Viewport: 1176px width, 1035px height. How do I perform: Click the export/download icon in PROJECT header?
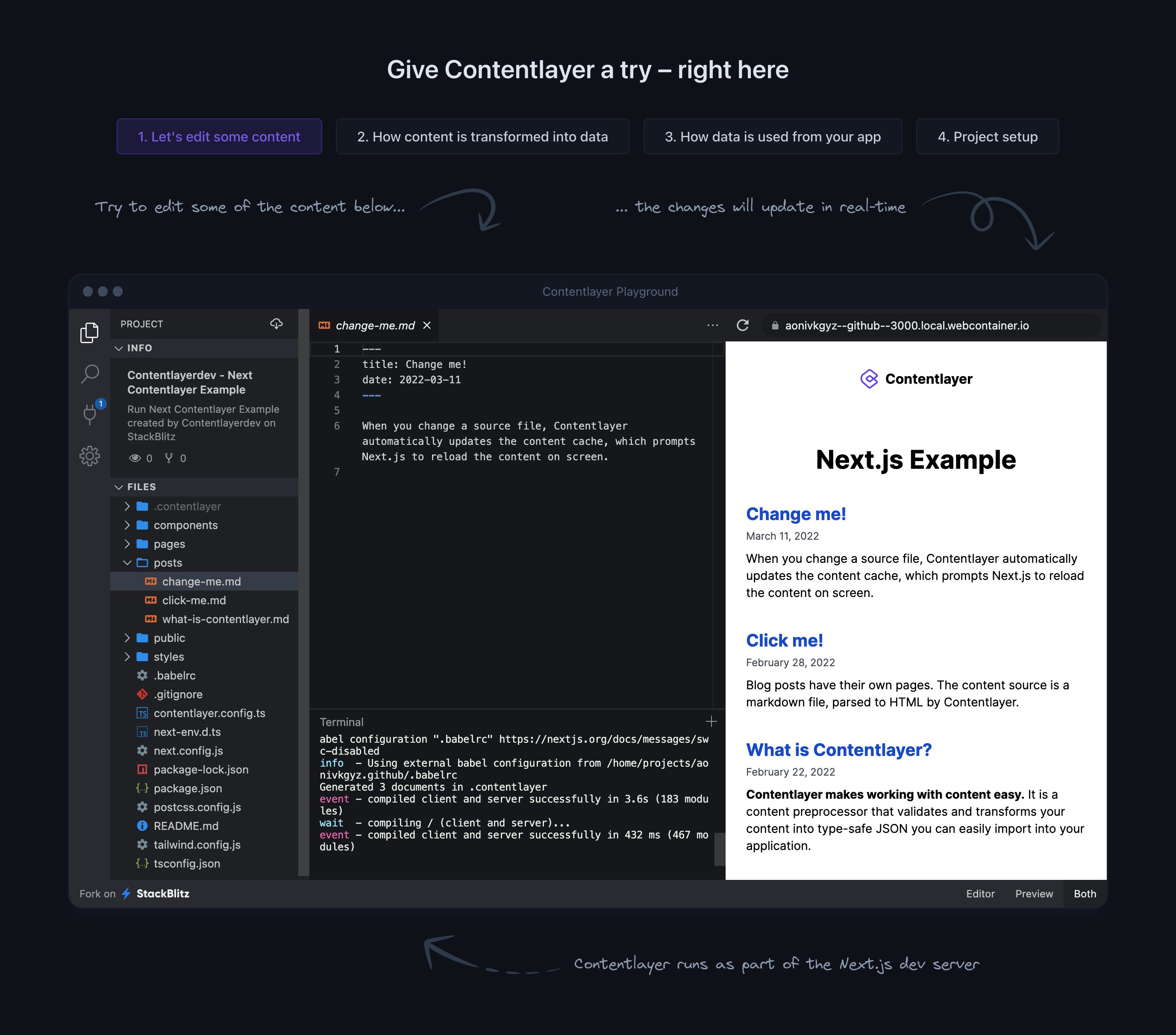pyautogui.click(x=277, y=324)
